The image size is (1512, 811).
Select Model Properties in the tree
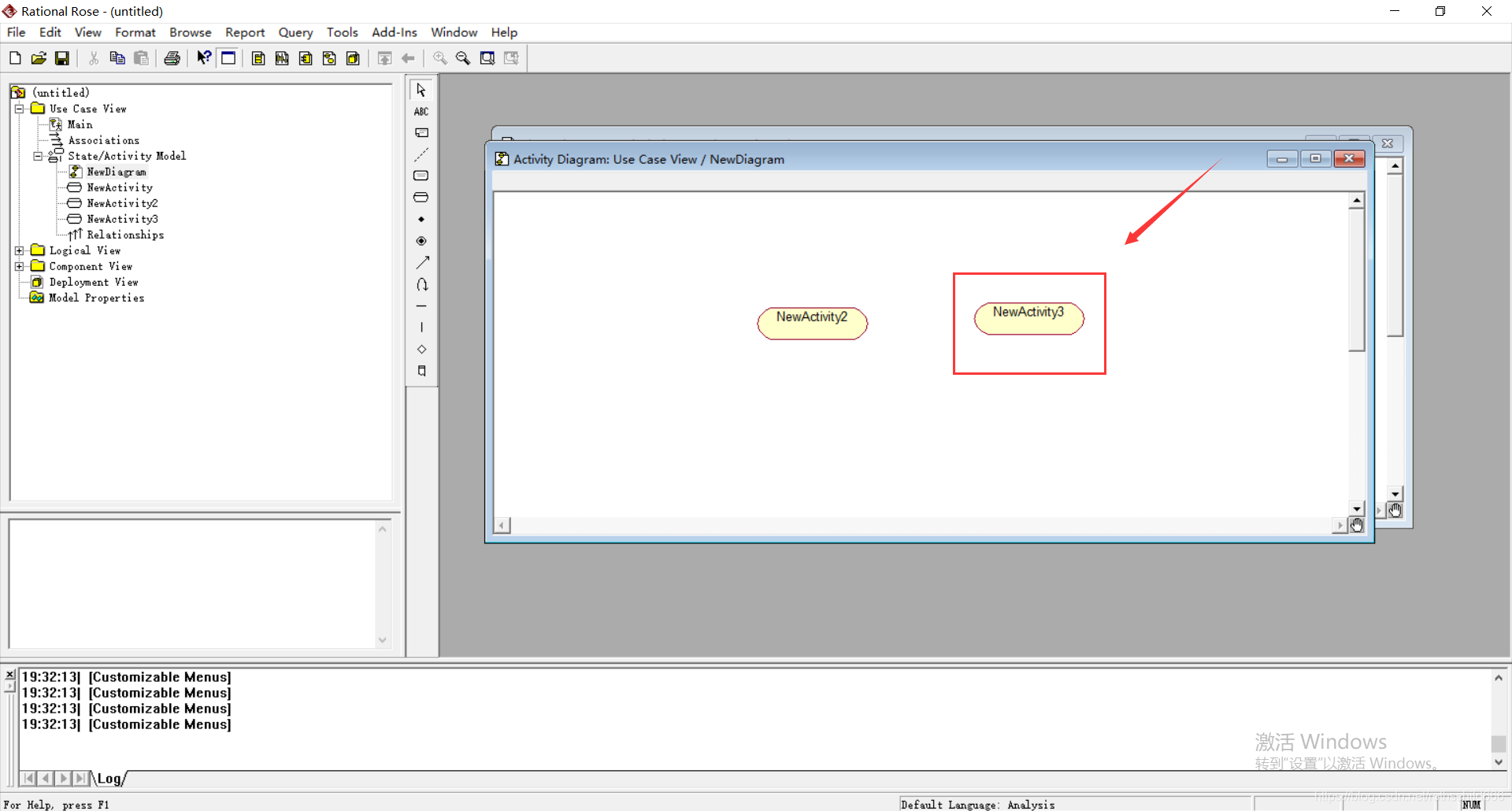pos(96,298)
